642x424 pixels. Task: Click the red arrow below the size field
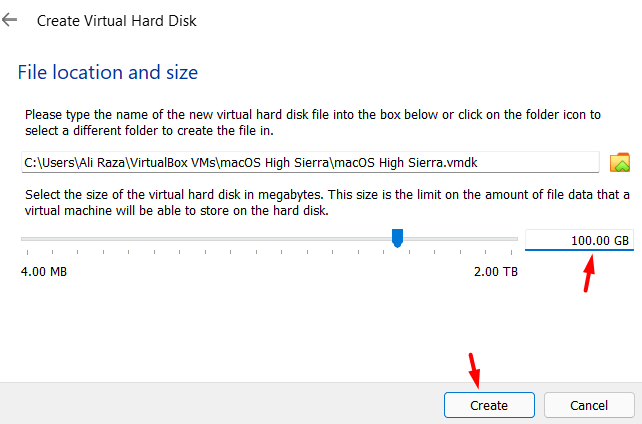(x=592, y=270)
